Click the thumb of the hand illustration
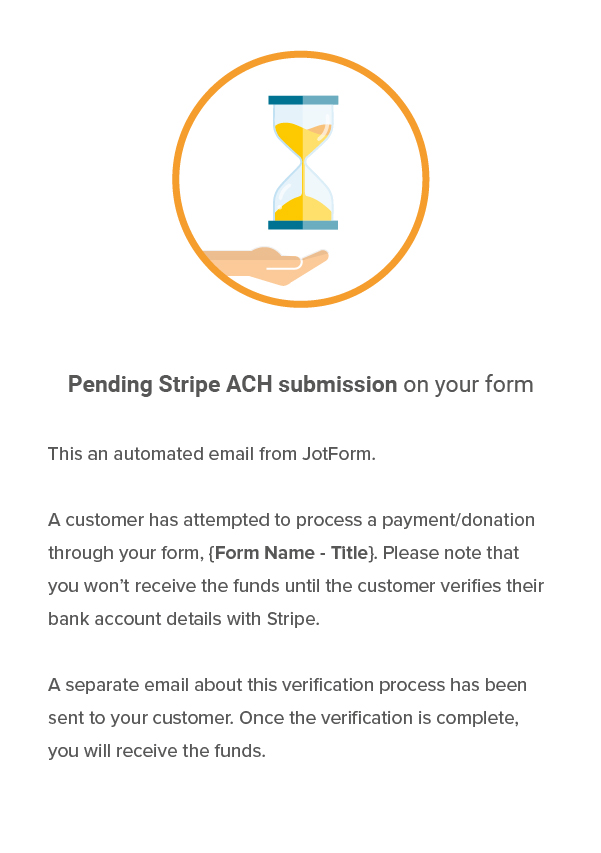601x853 pixels. (x=265, y=254)
